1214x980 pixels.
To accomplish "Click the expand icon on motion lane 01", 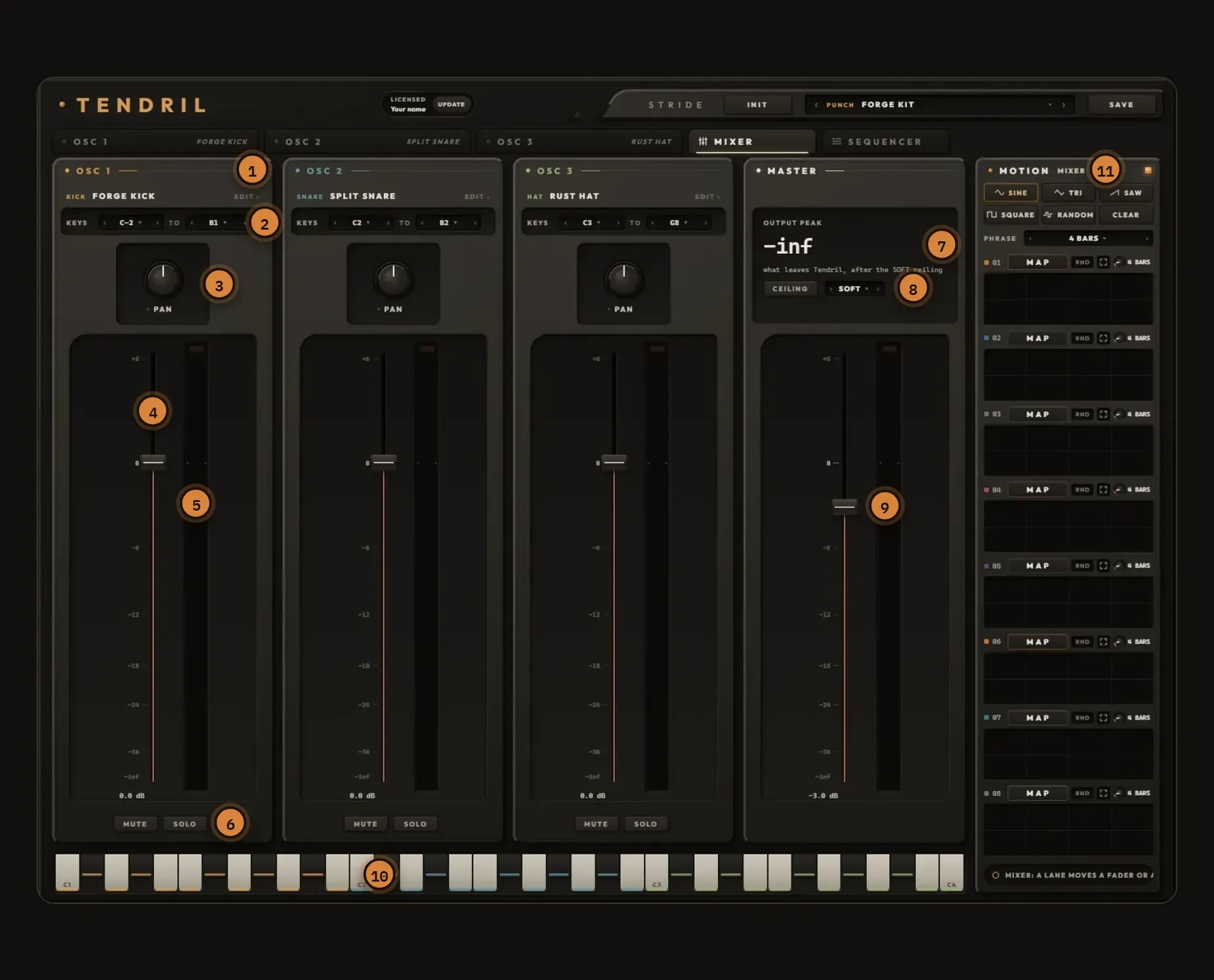I will [x=1103, y=262].
